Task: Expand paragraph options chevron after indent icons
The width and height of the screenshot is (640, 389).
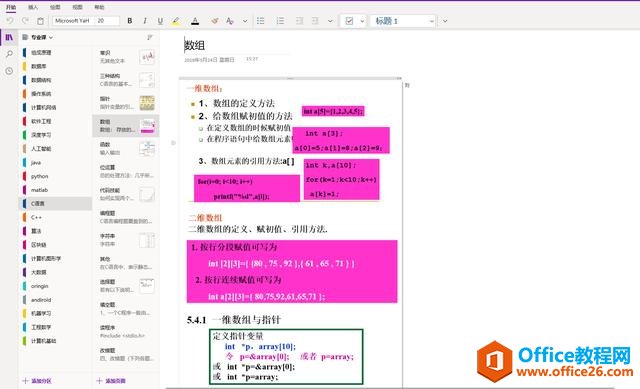Action: [330, 21]
